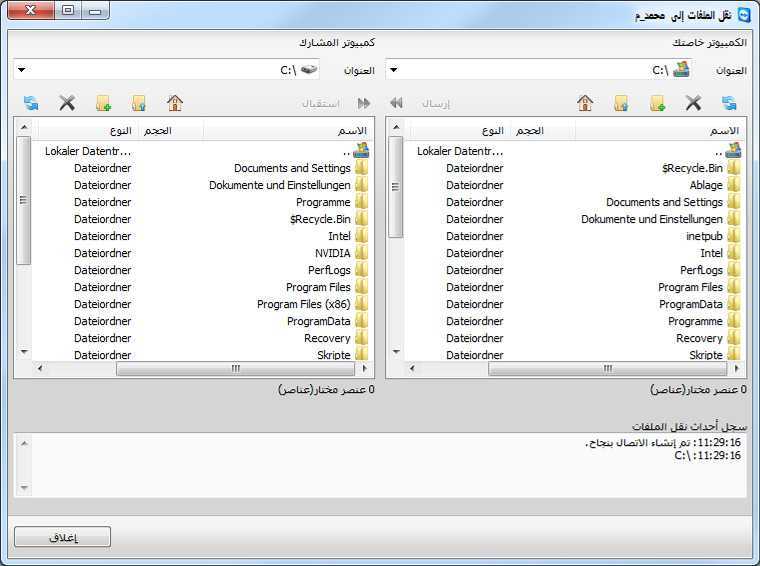Image resolution: width=760 pixels, height=566 pixels.
Task: Delete selected item in partner computer pane
Action: (x=67, y=103)
